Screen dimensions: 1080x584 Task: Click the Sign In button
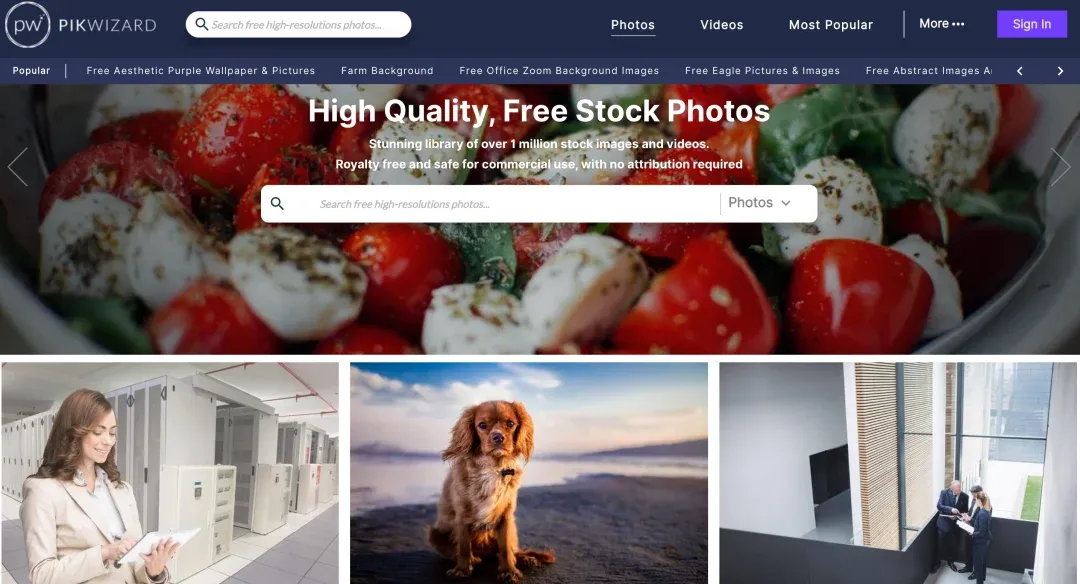[x=1031, y=24]
